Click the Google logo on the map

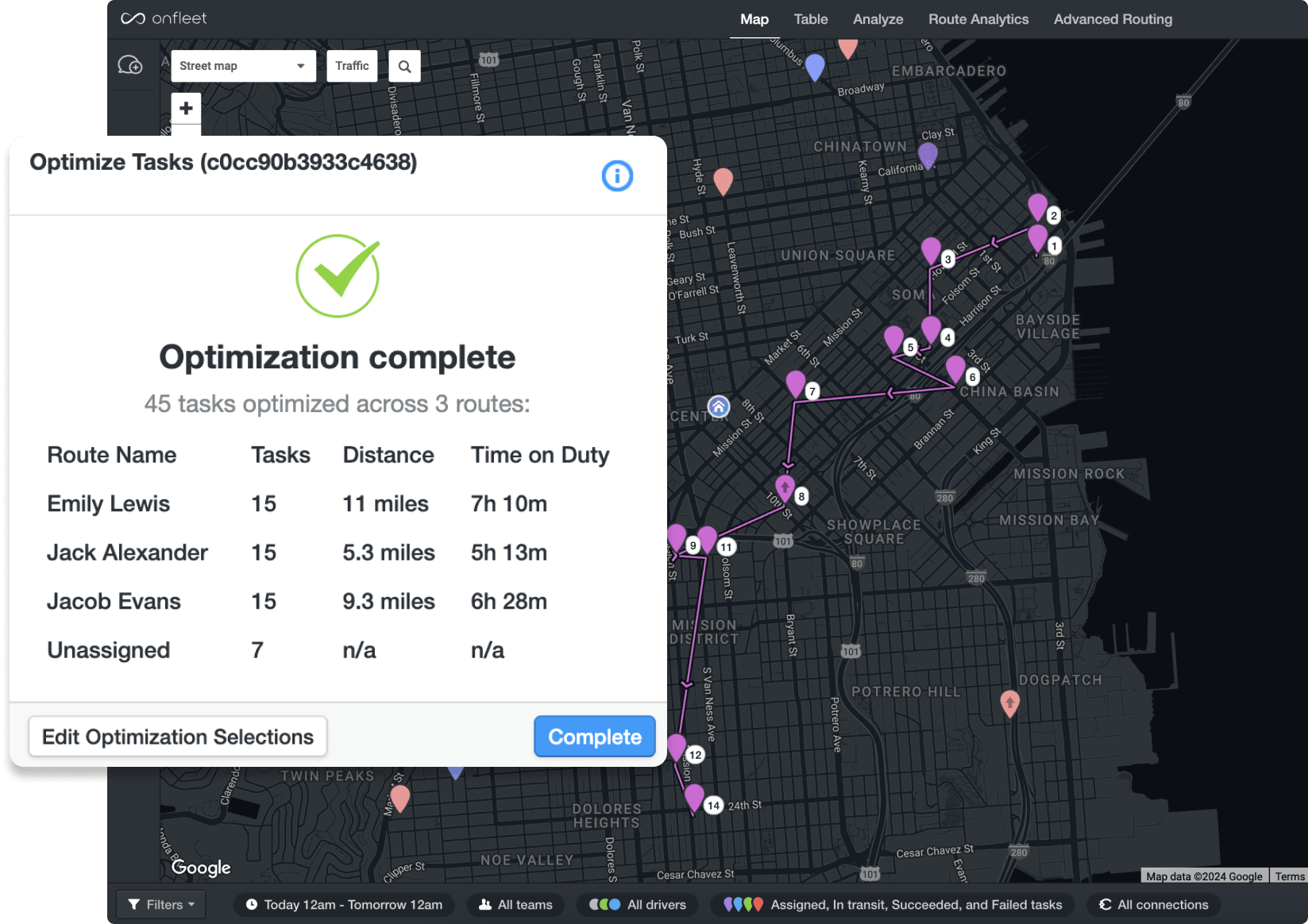[200, 868]
